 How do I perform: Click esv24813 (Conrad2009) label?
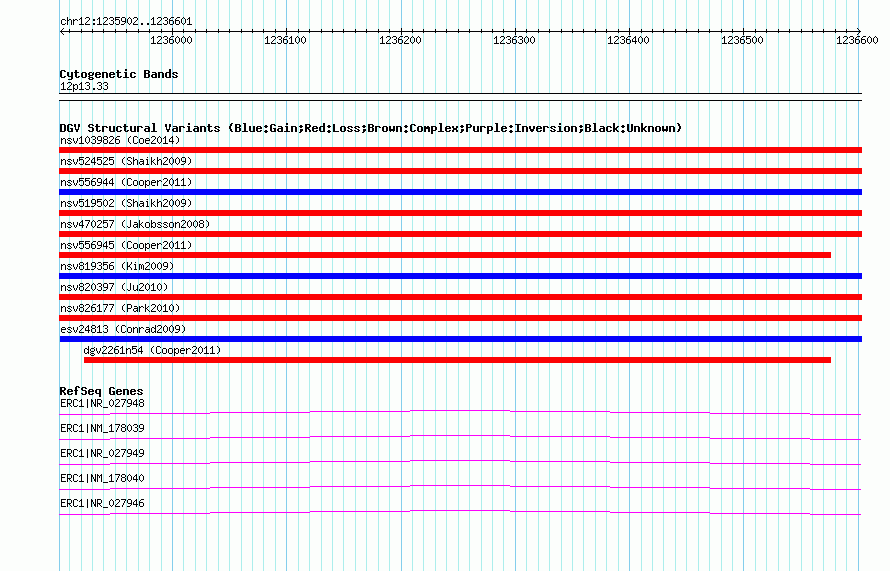point(123,329)
